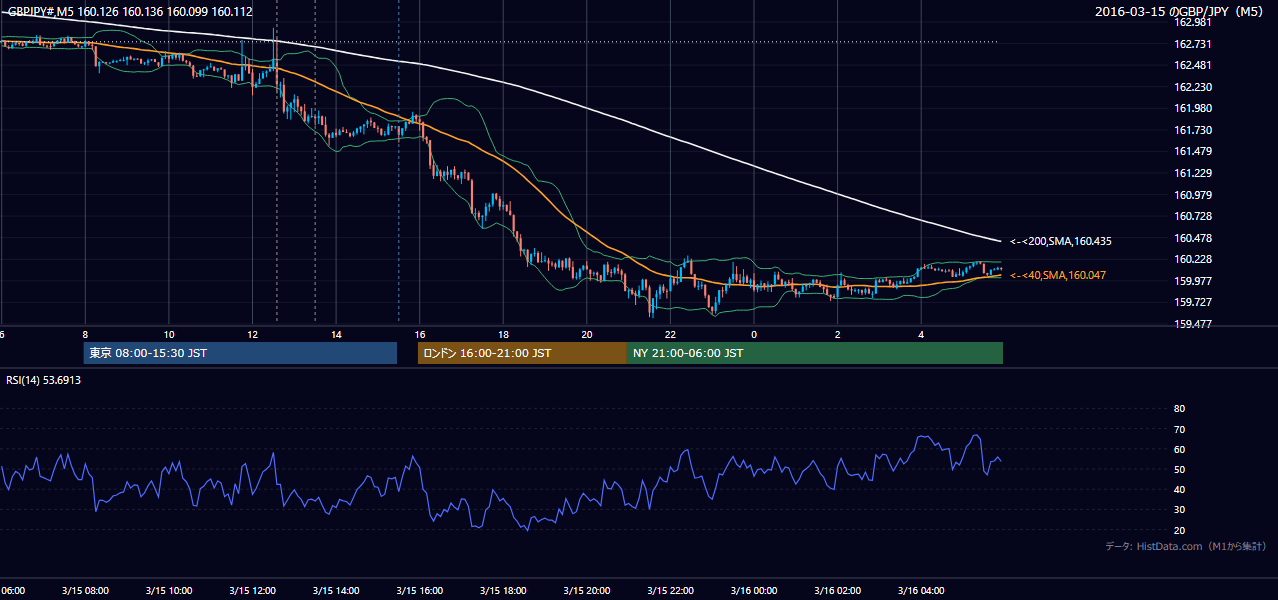Click price axis value 162.481
Screen dimensions: 1278x600
(1192, 65)
